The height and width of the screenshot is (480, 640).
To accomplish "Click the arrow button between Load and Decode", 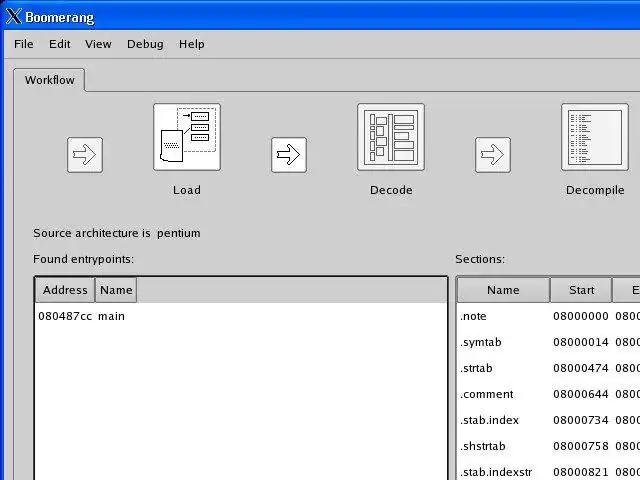I will (x=289, y=155).
